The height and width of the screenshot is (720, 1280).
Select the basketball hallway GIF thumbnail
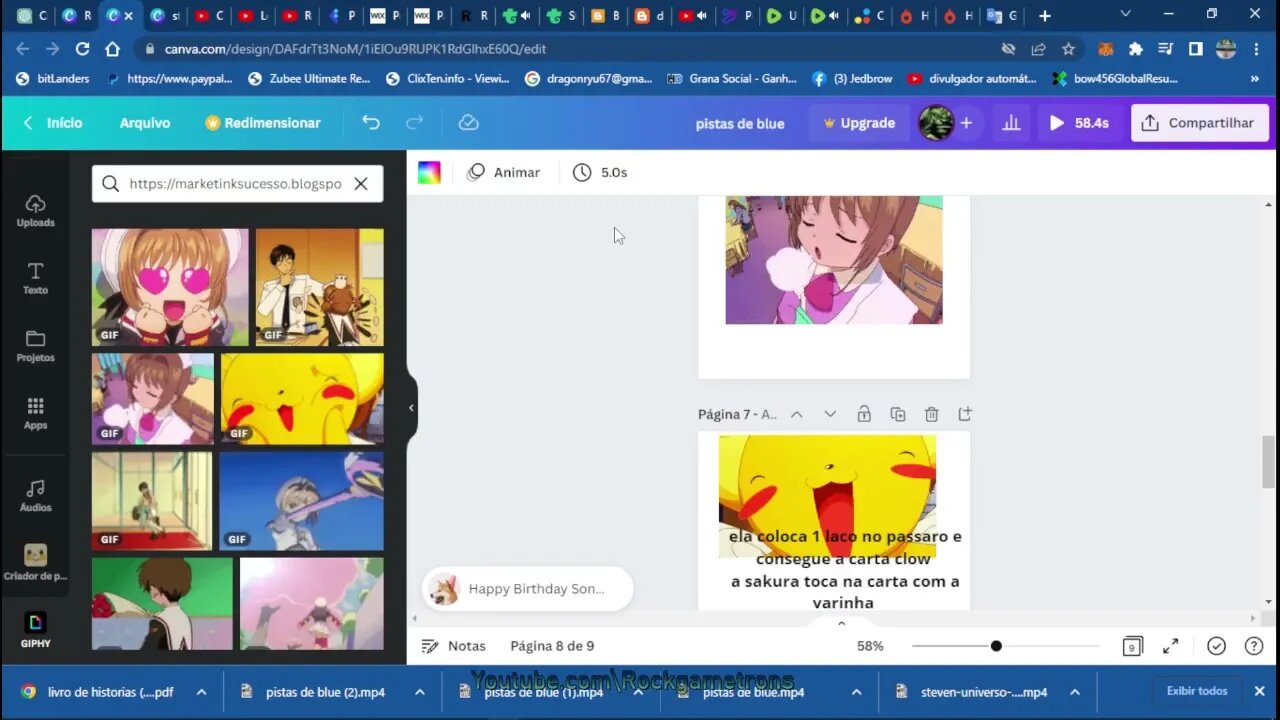point(152,501)
